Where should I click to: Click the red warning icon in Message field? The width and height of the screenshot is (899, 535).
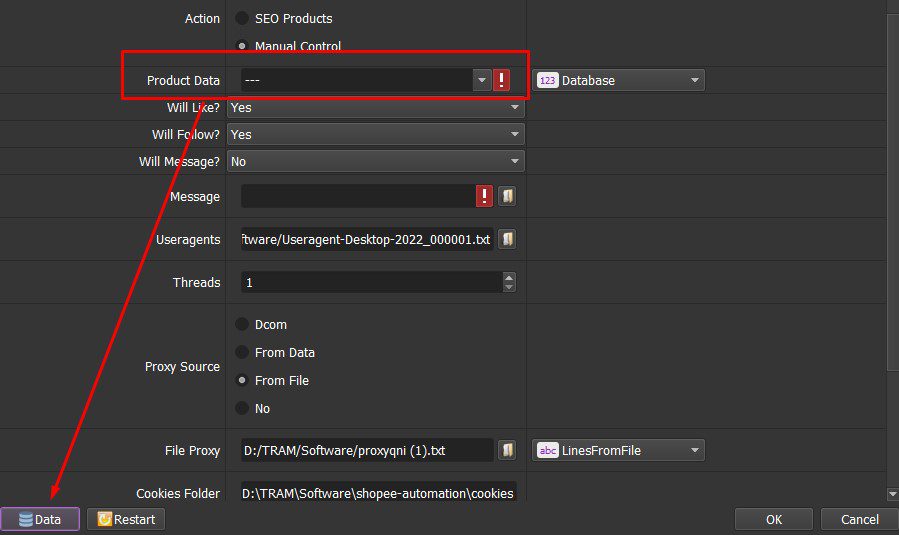(484, 196)
